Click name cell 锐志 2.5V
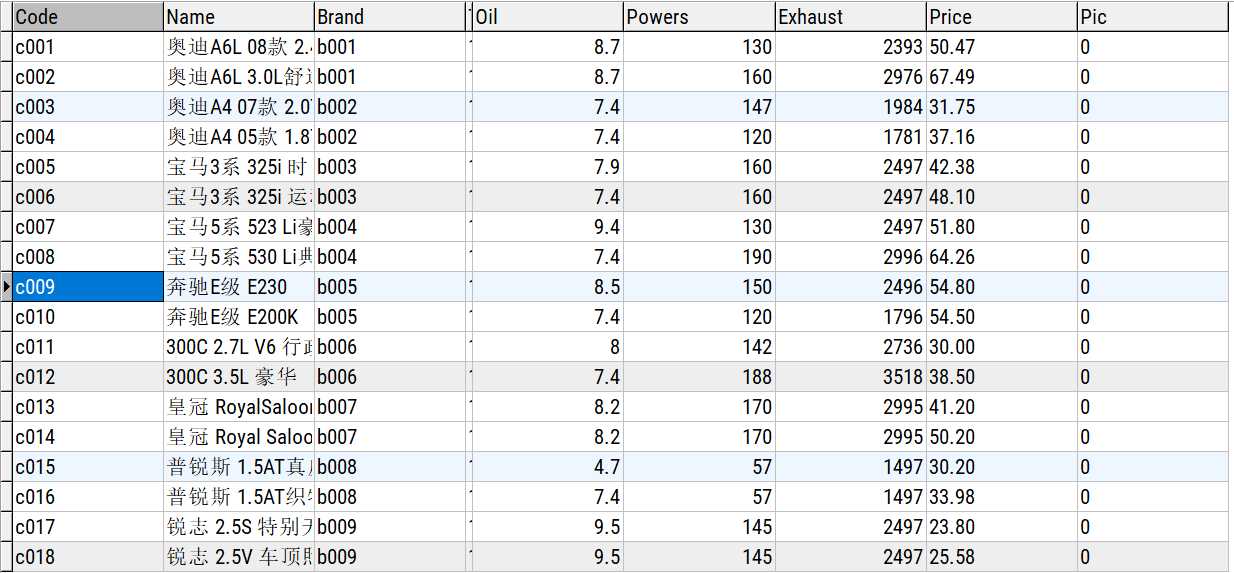 click(239, 557)
